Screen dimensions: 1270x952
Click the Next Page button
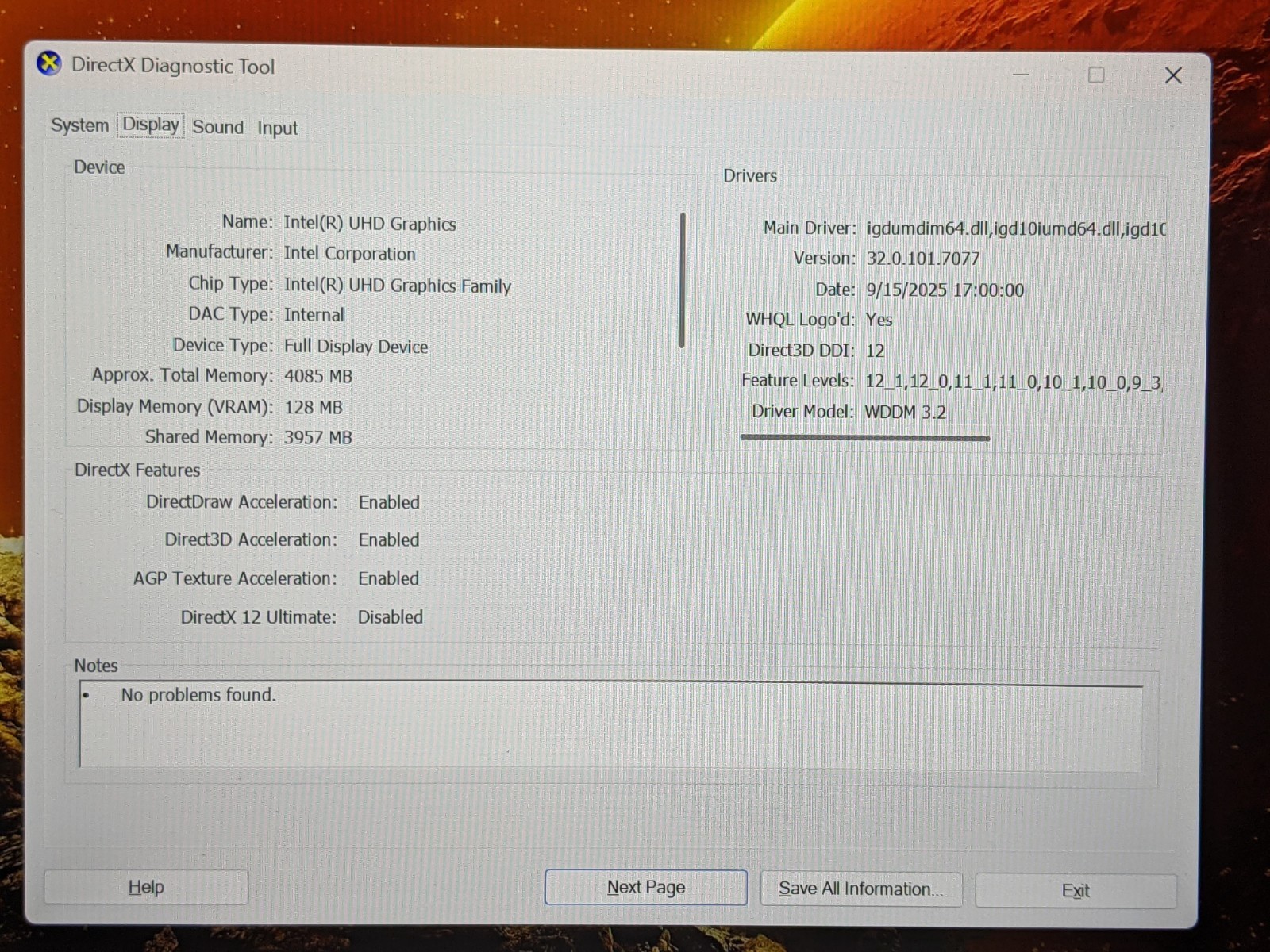(645, 887)
